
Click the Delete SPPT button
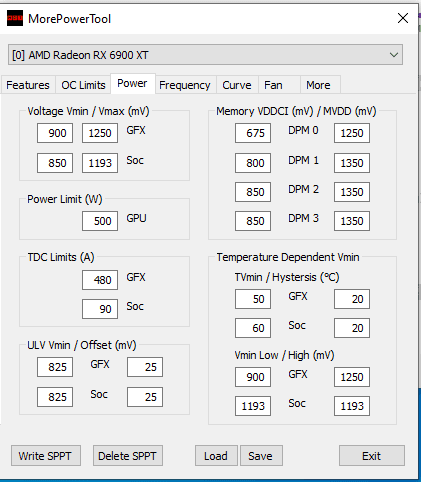[x=128, y=456]
